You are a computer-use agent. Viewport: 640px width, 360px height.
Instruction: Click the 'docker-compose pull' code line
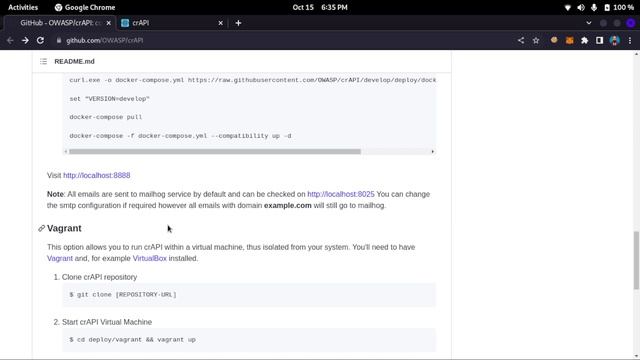coord(106,117)
